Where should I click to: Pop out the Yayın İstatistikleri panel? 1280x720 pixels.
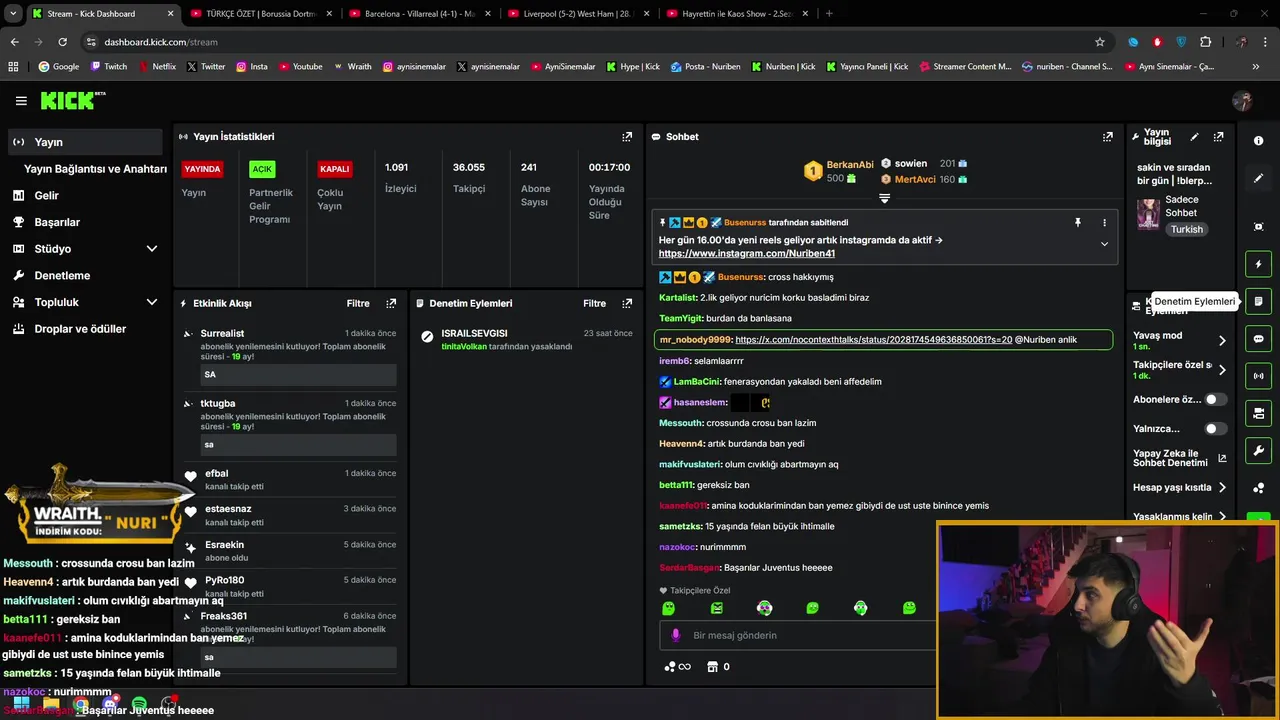coord(627,137)
